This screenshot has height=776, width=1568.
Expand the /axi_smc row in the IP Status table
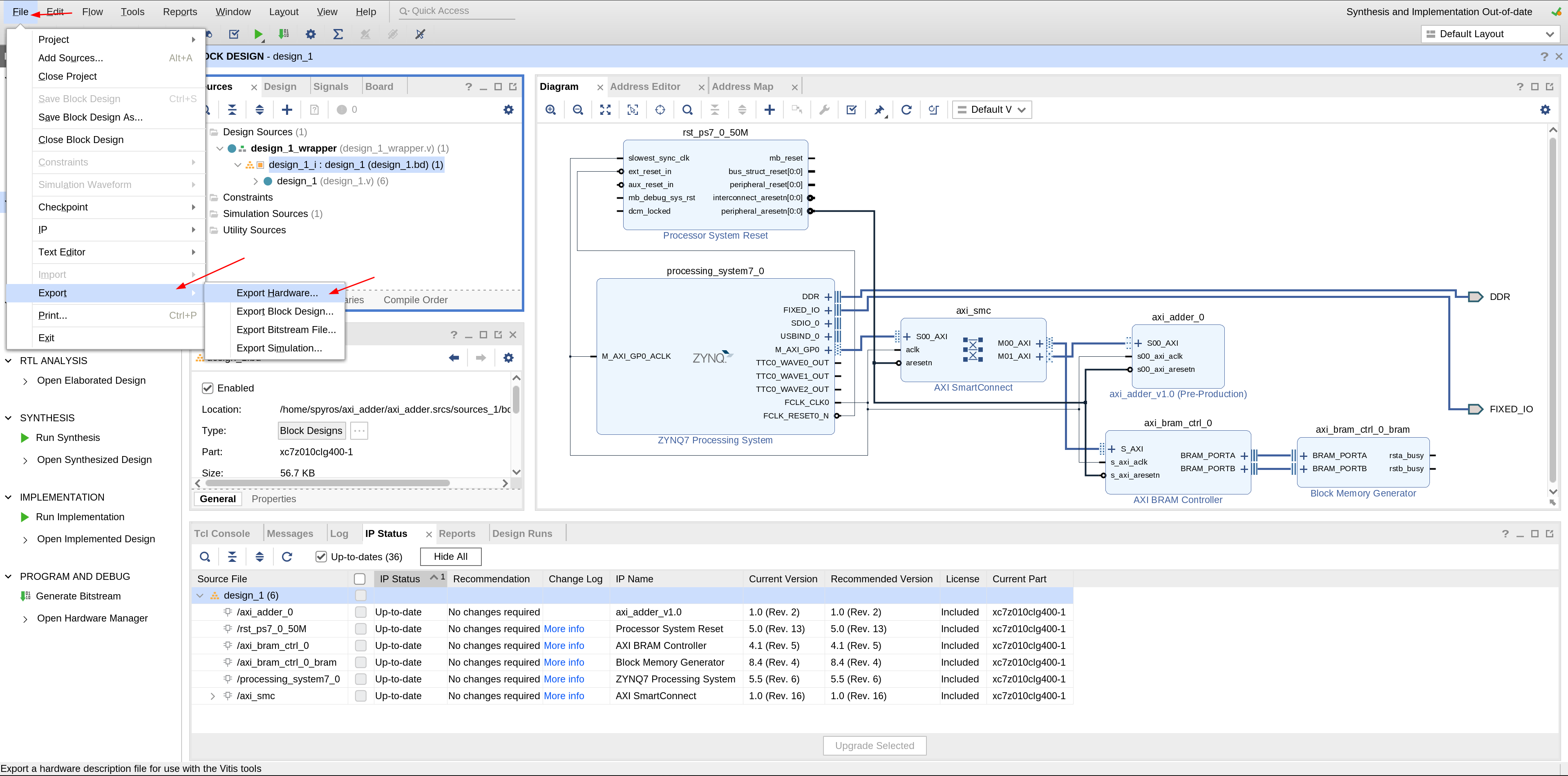(212, 695)
